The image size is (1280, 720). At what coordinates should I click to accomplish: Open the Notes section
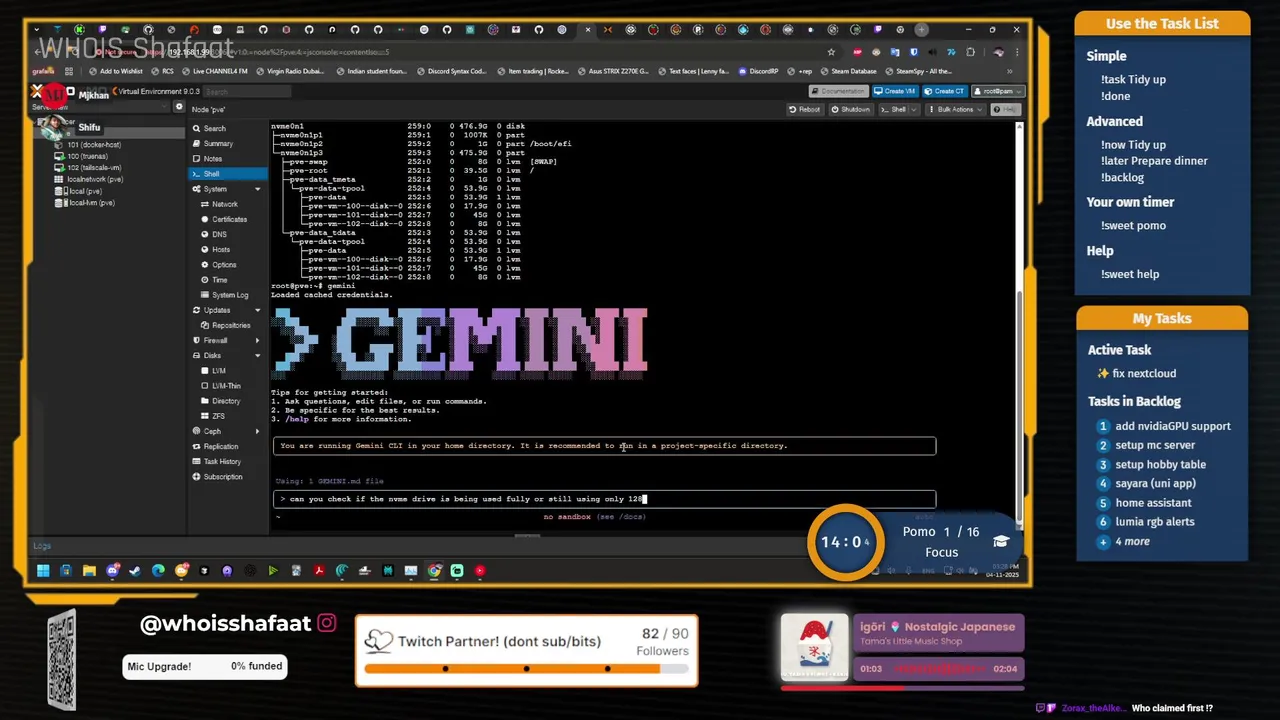[x=213, y=159]
